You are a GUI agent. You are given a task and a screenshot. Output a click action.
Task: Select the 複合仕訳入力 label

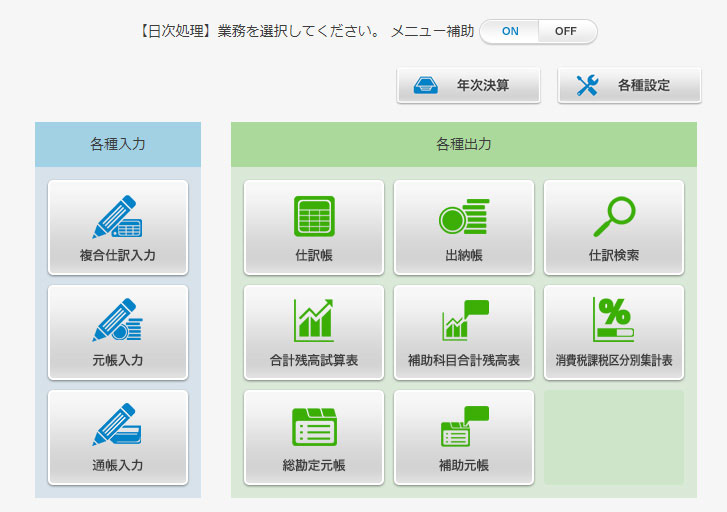[117, 255]
